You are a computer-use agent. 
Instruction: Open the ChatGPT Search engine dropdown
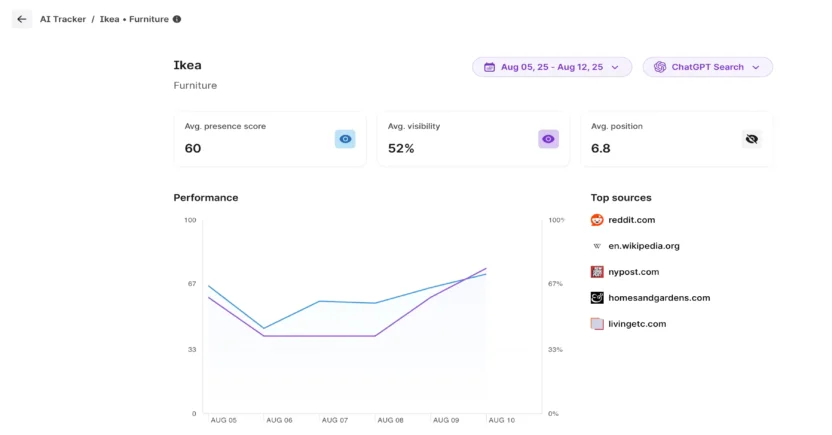click(707, 67)
